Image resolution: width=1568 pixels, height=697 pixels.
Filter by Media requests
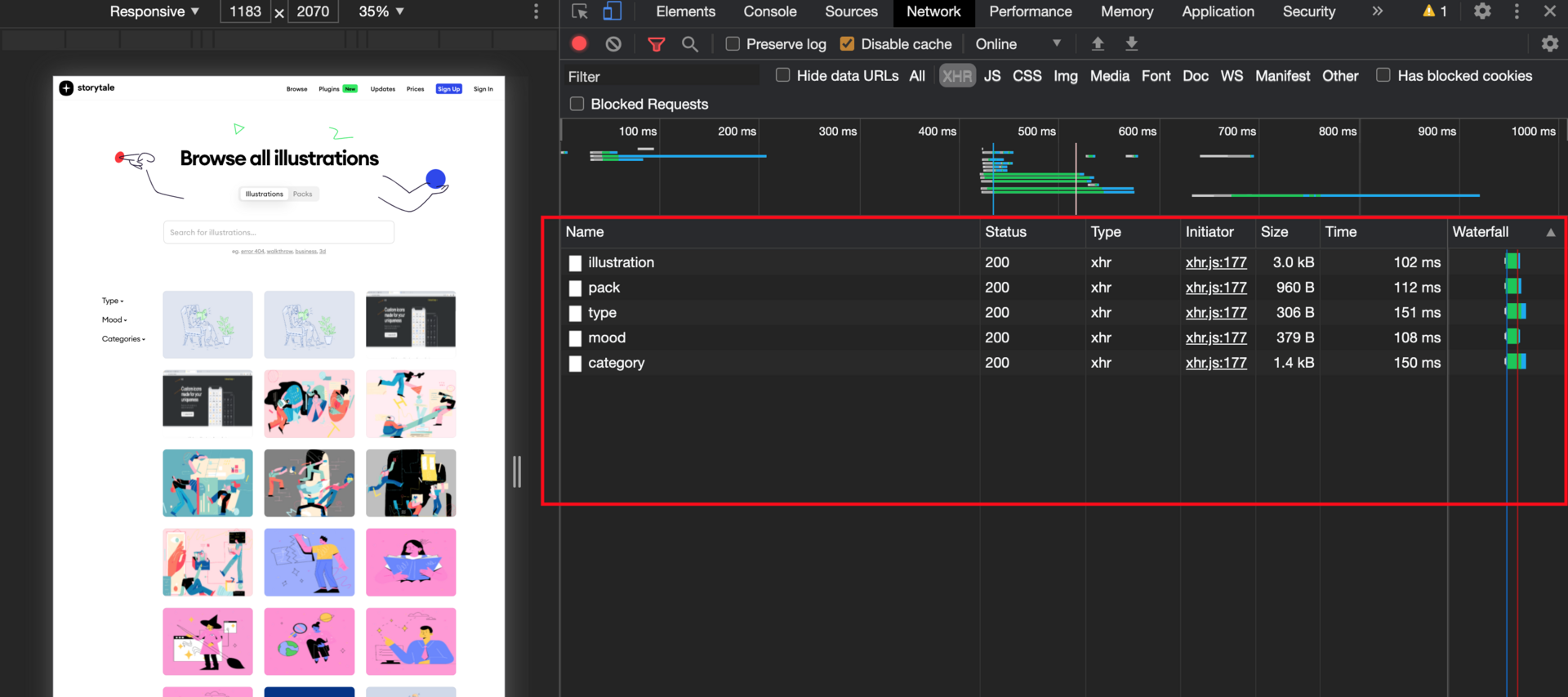1110,76
